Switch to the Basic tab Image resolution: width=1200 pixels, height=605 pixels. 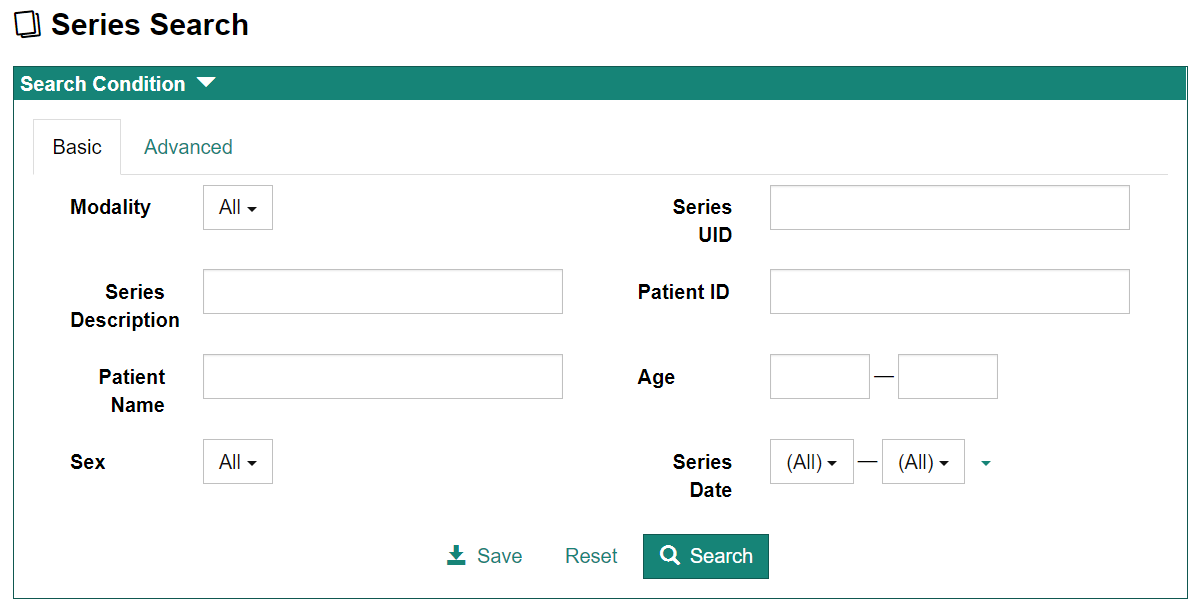click(x=77, y=147)
